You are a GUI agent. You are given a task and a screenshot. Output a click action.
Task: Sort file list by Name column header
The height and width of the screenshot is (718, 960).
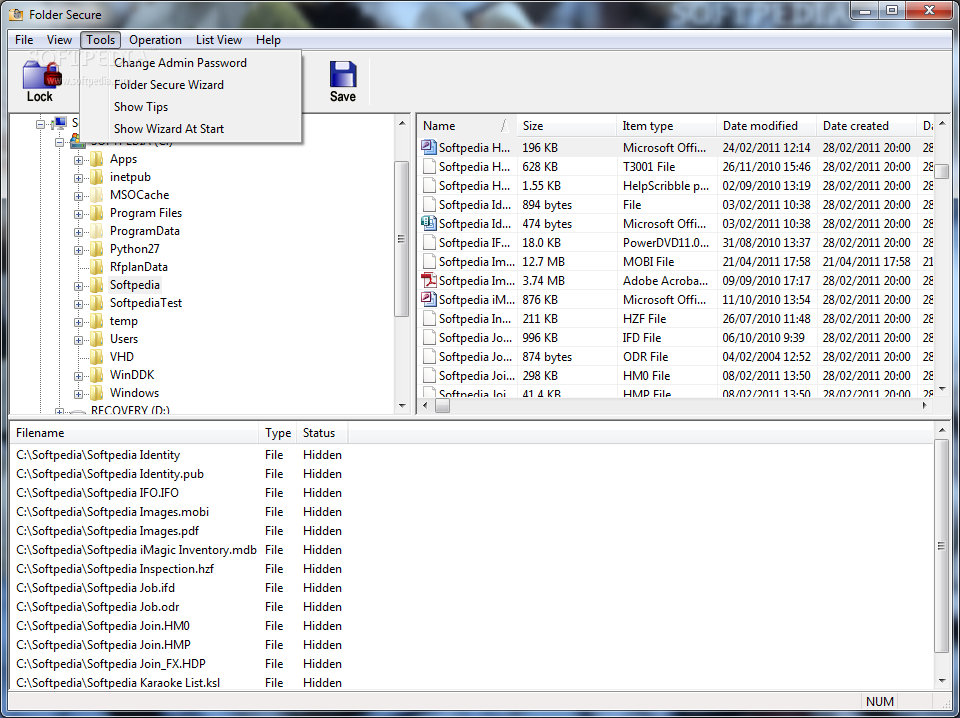coord(467,125)
